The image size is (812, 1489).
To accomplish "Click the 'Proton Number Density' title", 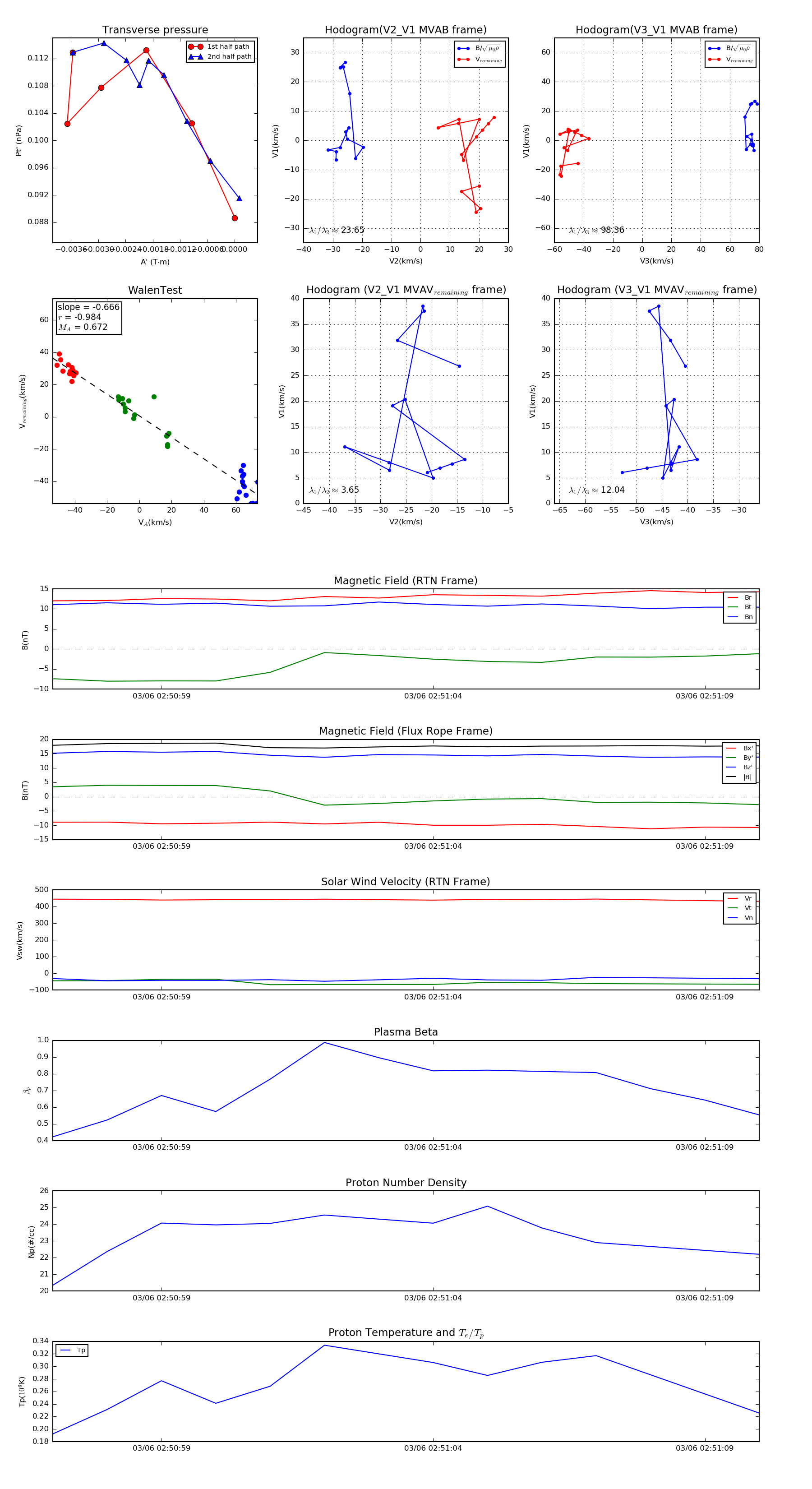I will pos(406,1183).
